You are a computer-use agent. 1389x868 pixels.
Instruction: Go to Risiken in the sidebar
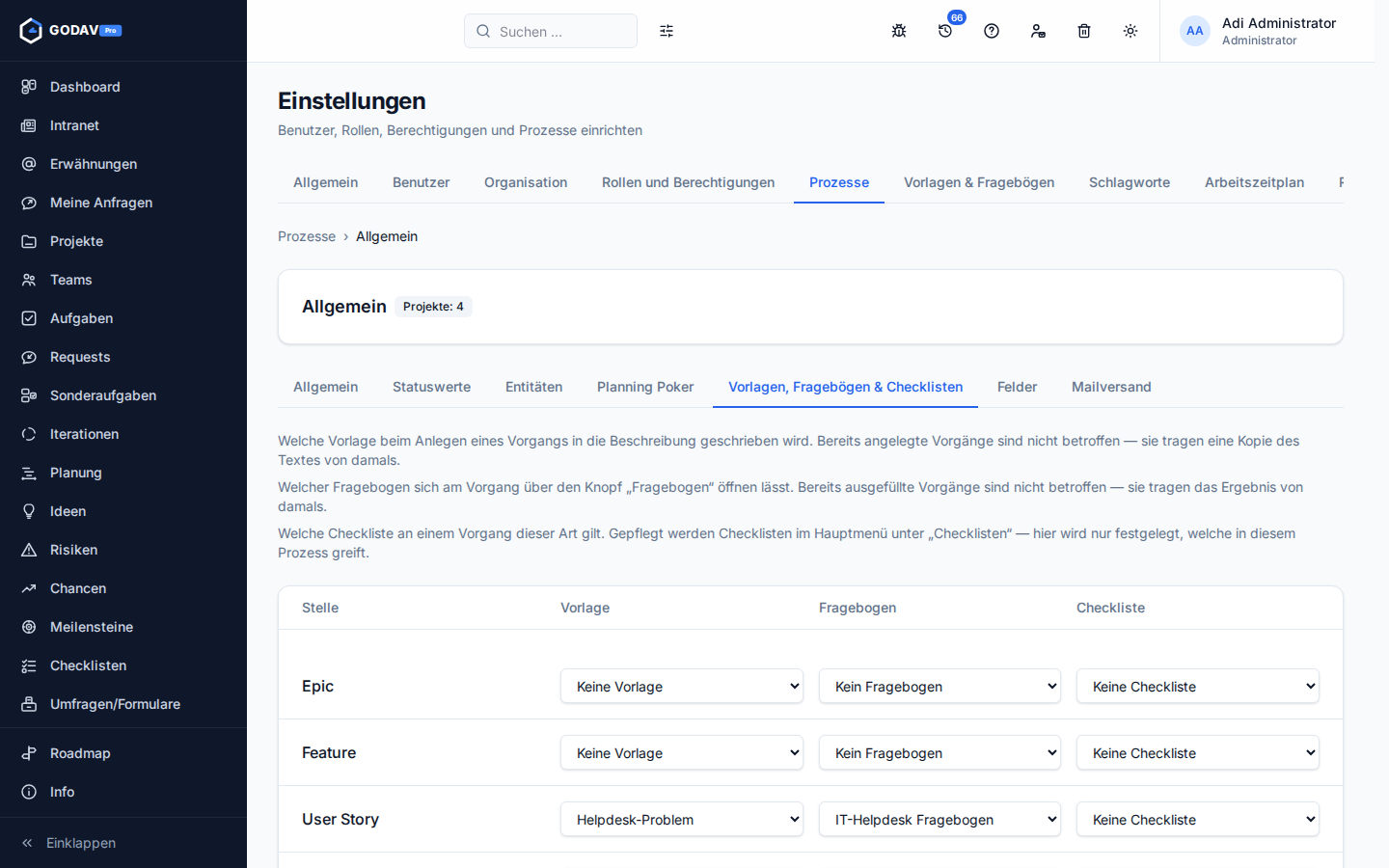123,550
